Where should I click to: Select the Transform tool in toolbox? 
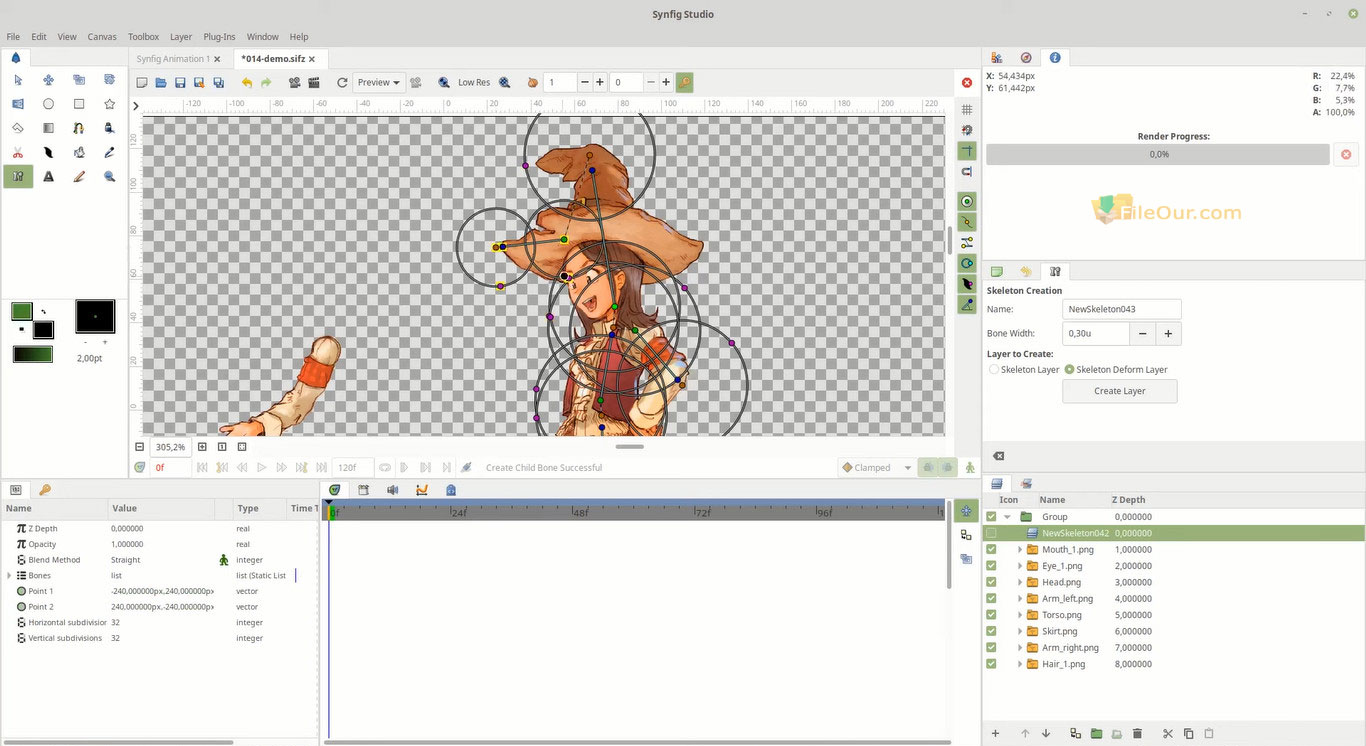[17, 80]
